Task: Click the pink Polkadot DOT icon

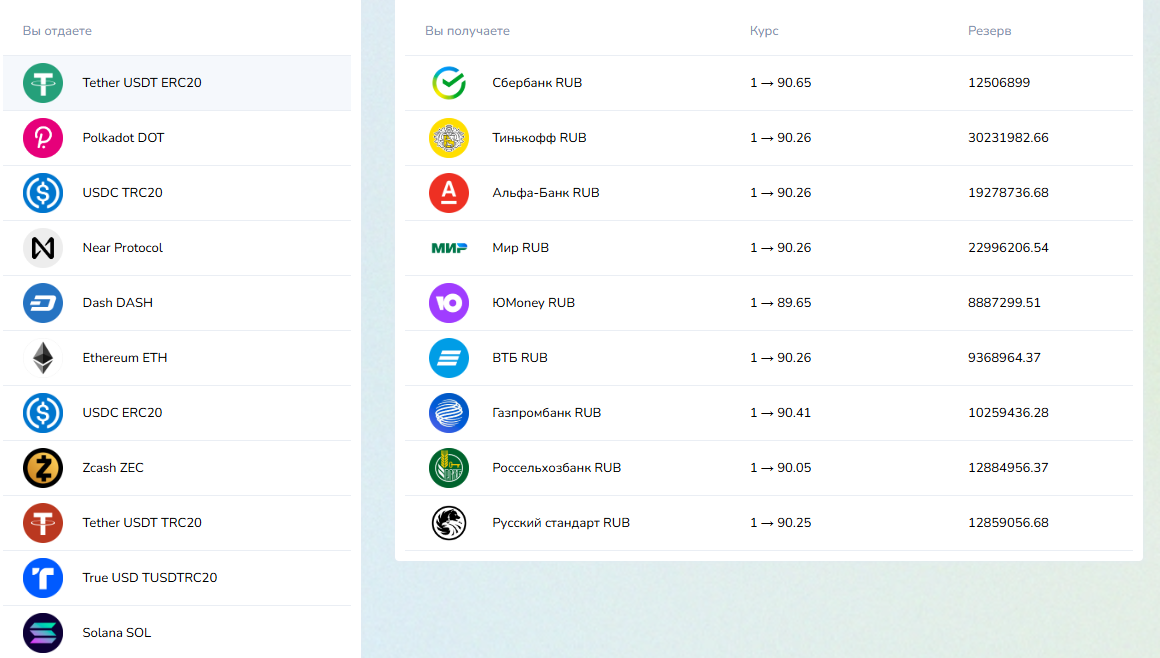Action: pyautogui.click(x=43, y=138)
